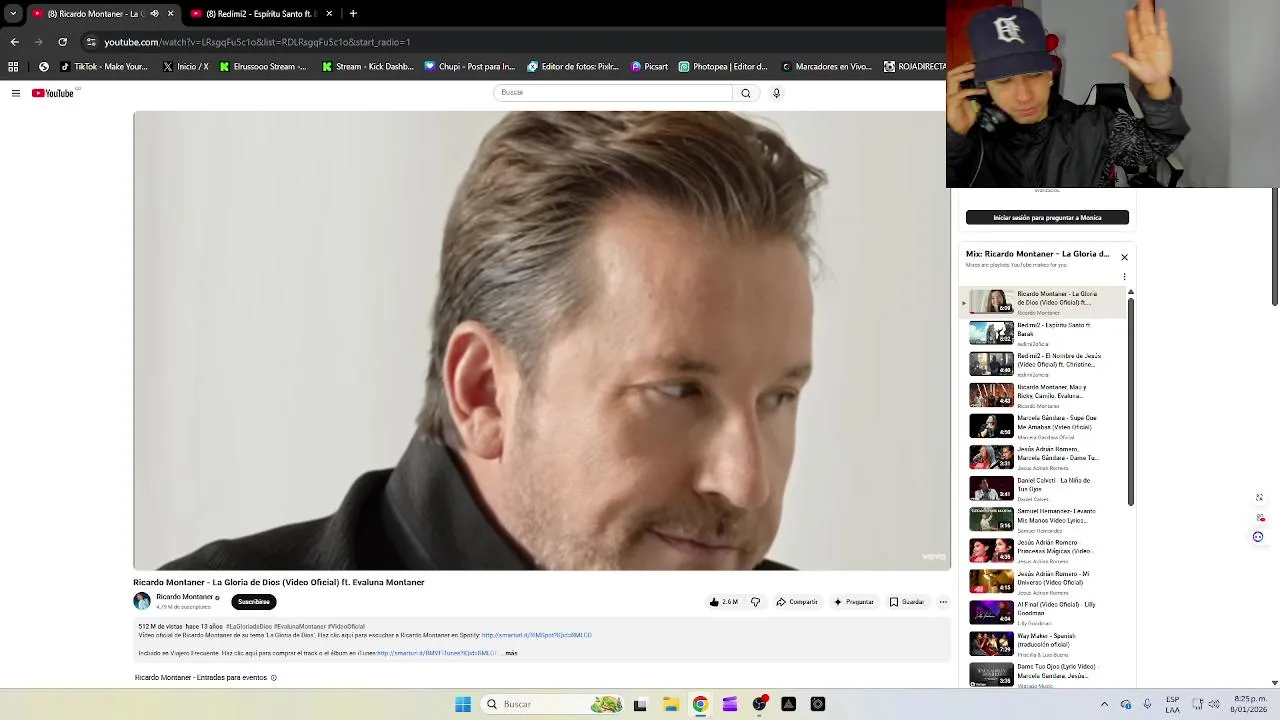The width and height of the screenshot is (1280, 720).
Task: Open the site info icon in address bar
Action: pos(91,42)
